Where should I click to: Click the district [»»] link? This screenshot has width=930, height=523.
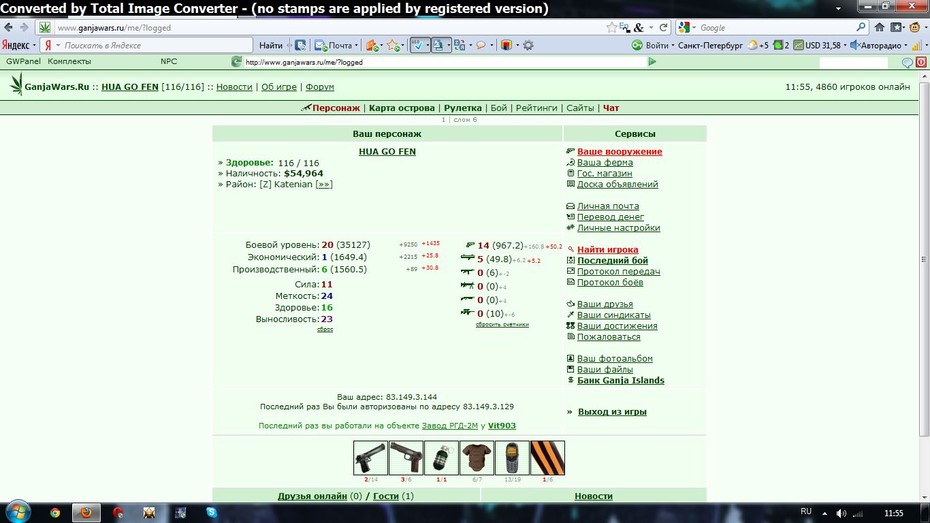pos(324,184)
